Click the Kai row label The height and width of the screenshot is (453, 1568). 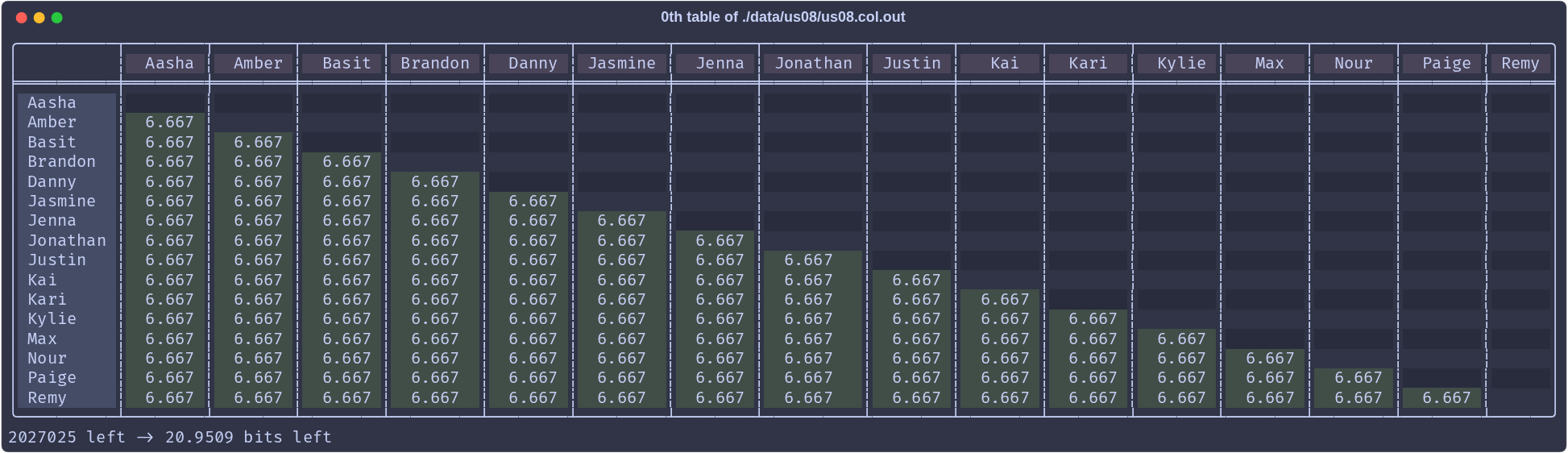click(x=67, y=281)
